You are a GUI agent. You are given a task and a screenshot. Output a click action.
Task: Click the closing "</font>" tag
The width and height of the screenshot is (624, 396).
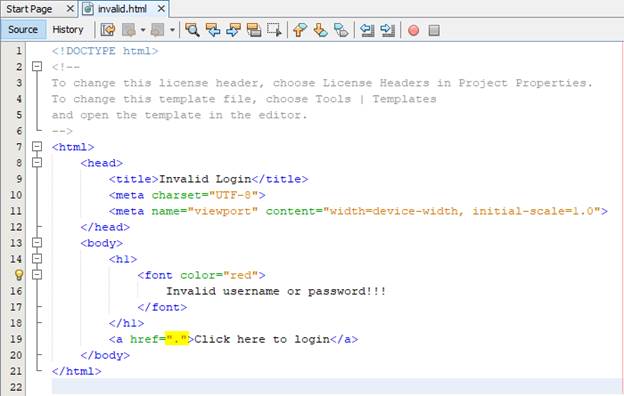point(162,307)
